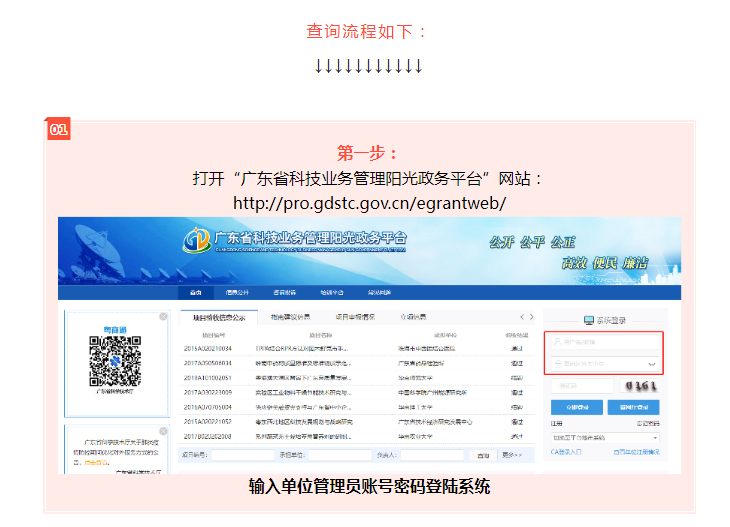Open the CA登录入口 link
The height and width of the screenshot is (527, 730).
(x=568, y=452)
